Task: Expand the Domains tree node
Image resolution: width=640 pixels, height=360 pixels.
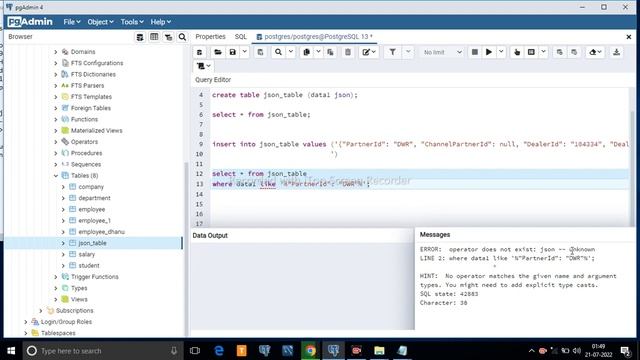Action: (56, 52)
